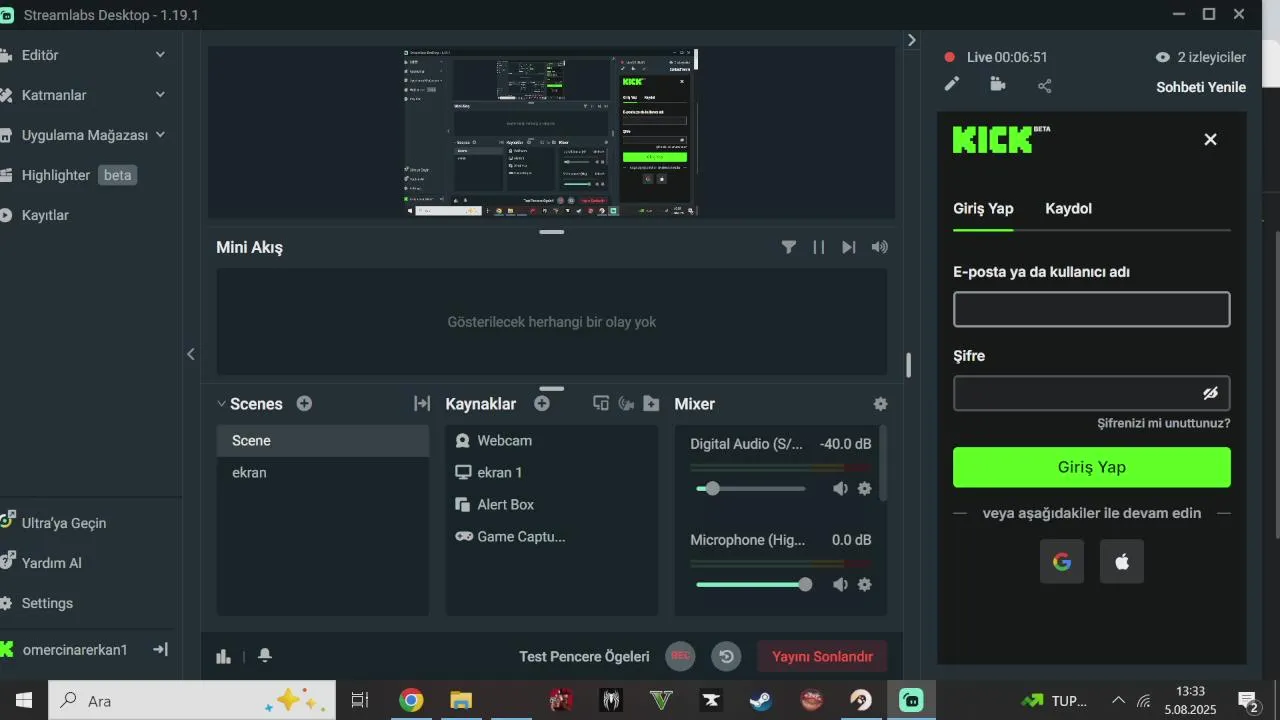Screen dimensions: 1280x720
Task: Click Yayını Sonlandır to end stream
Action: click(822, 656)
